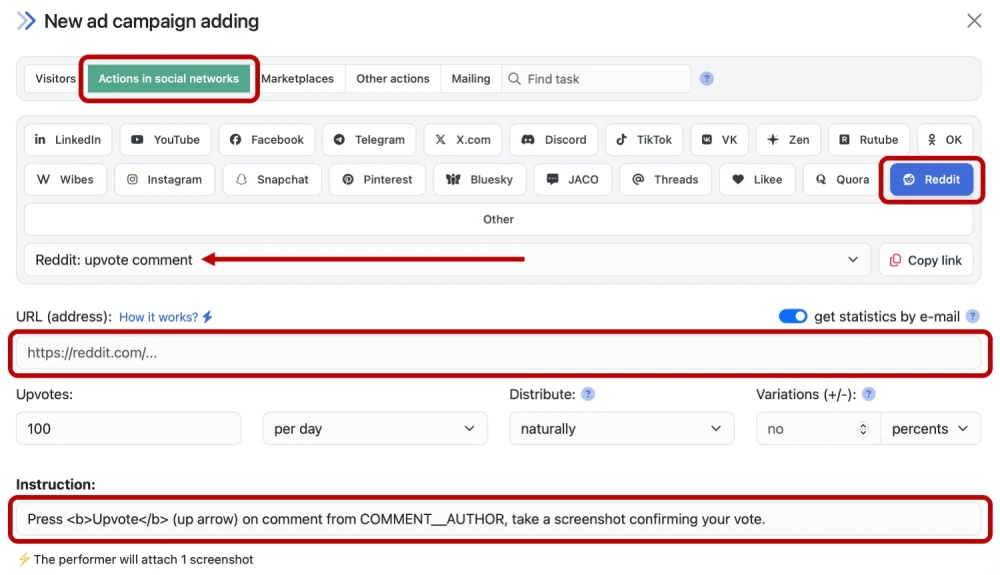This screenshot has height=575, width=1000.
Task: Choose the JACO network button
Action: [573, 180]
